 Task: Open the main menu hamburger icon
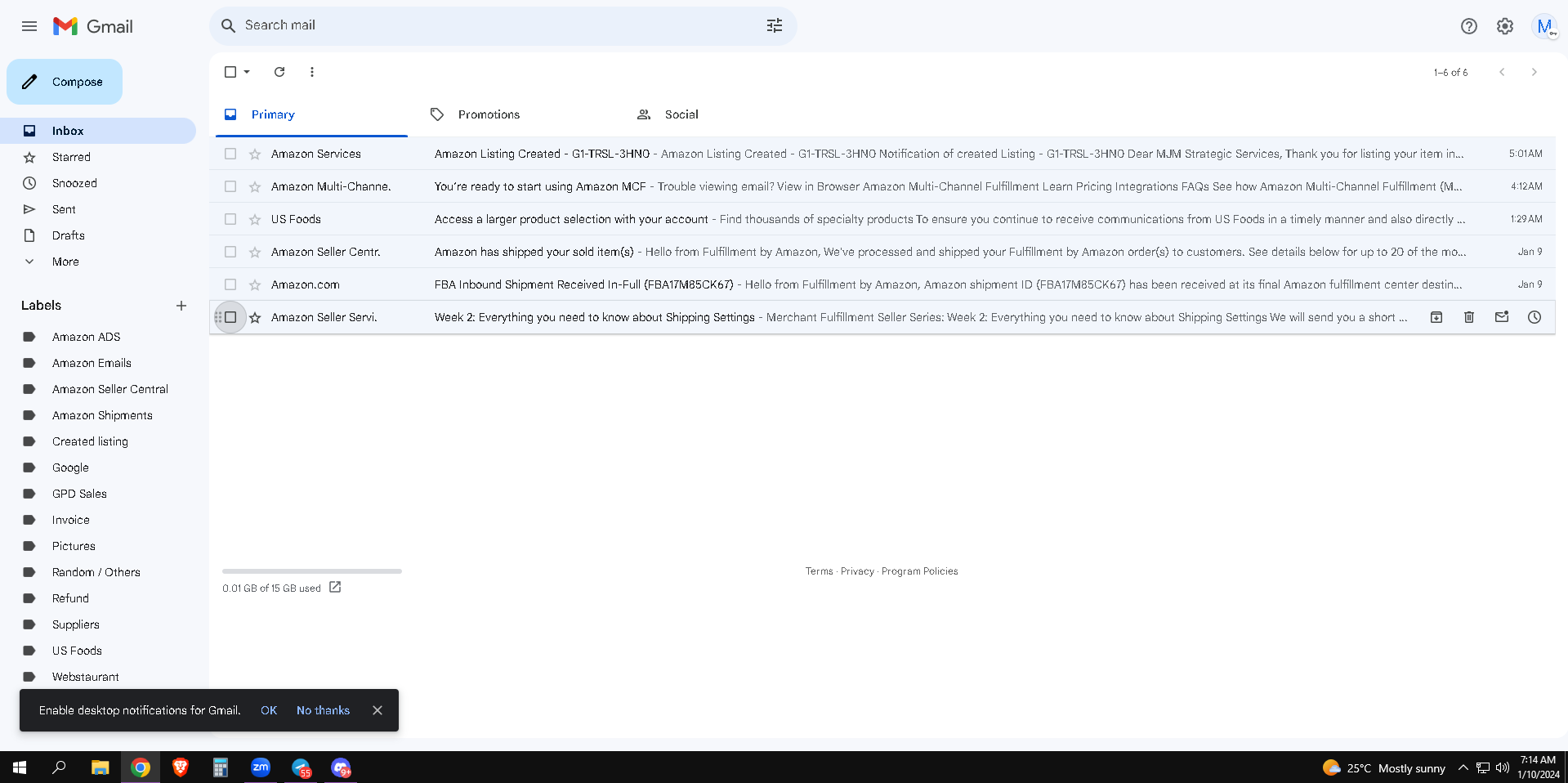[x=29, y=26]
